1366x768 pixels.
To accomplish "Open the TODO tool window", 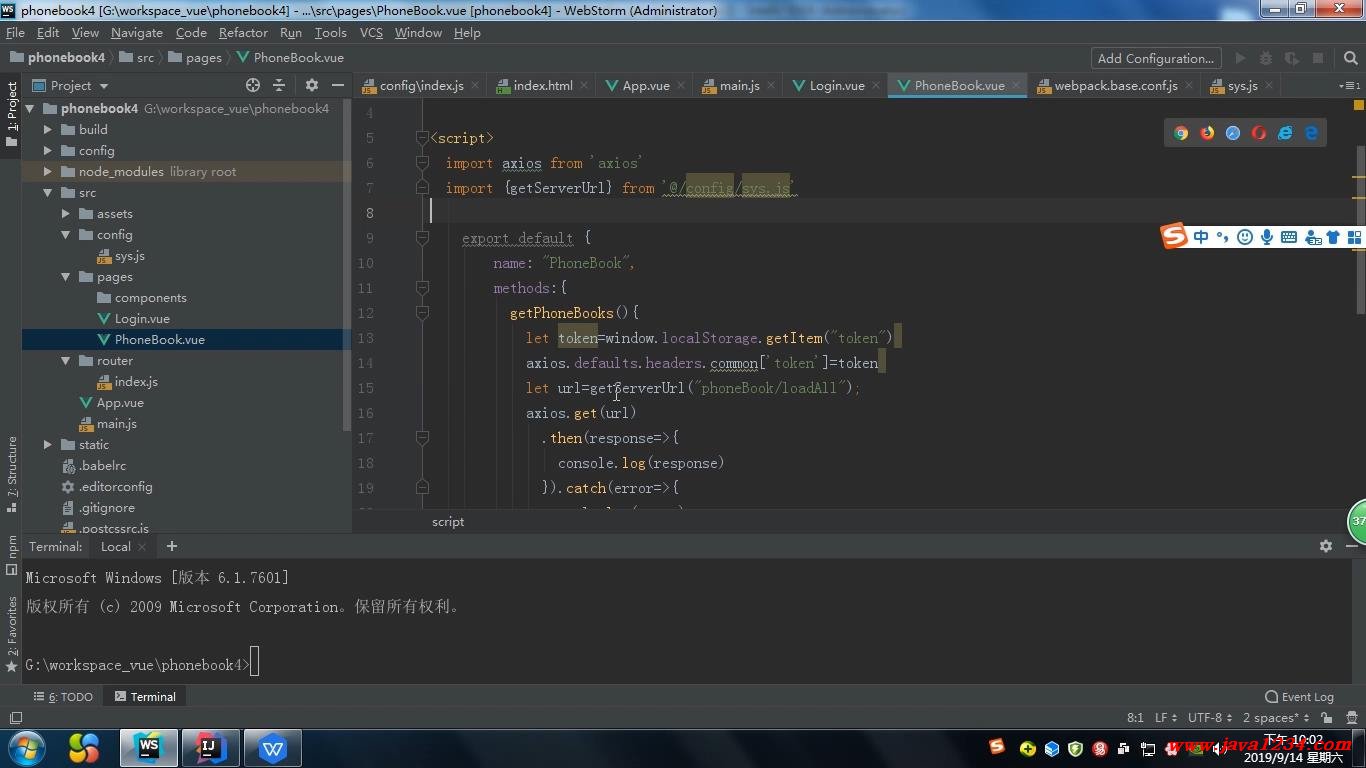I will point(63,697).
